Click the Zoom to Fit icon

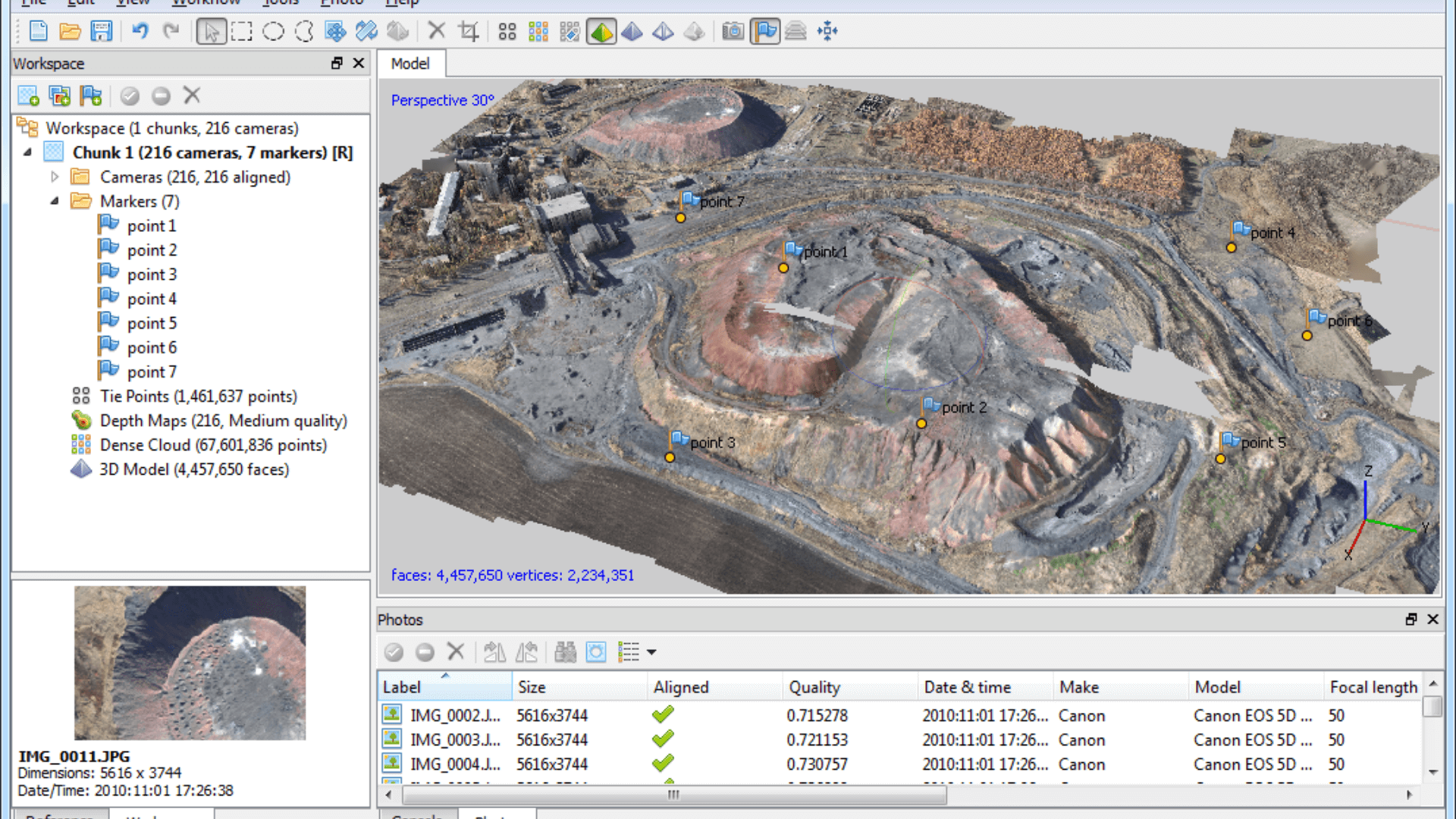[x=827, y=31]
